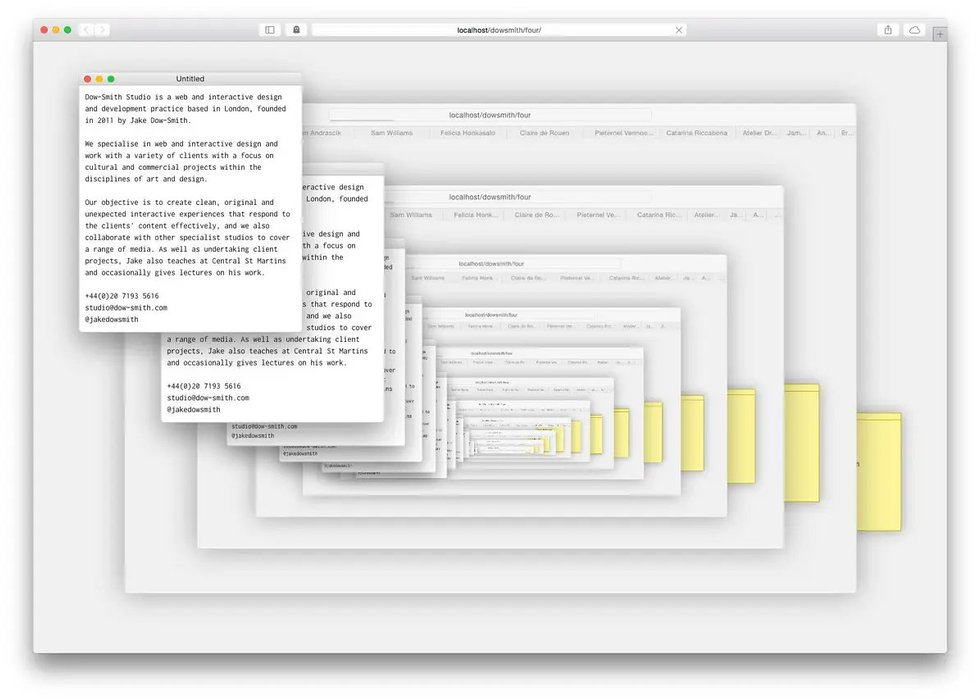The width and height of the screenshot is (980, 700).
Task: Select the Atelier Dr... tab
Action: [759, 132]
